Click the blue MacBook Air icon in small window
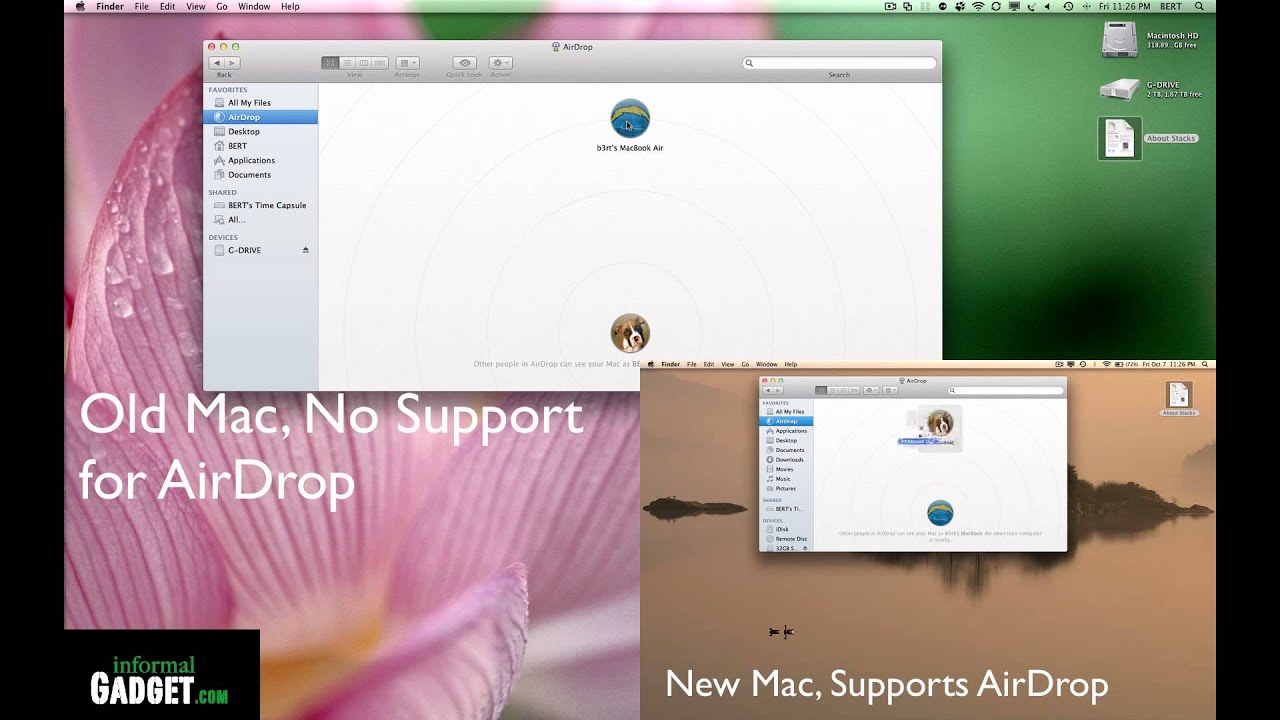 [x=940, y=513]
